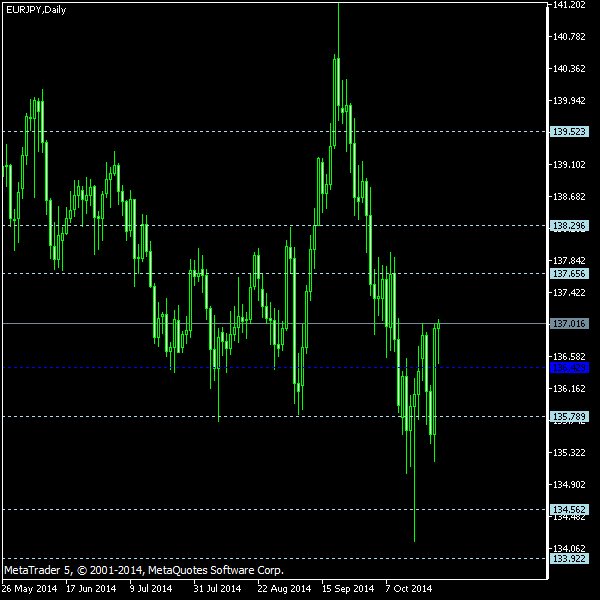Click the 134.902 price scale value
600x600 pixels.
pos(569,485)
